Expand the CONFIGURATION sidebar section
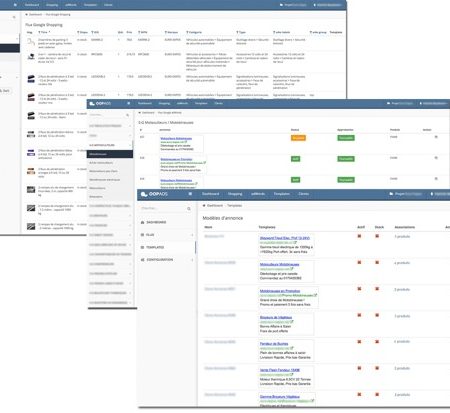This screenshot has height=413, width=450. [x=167, y=260]
